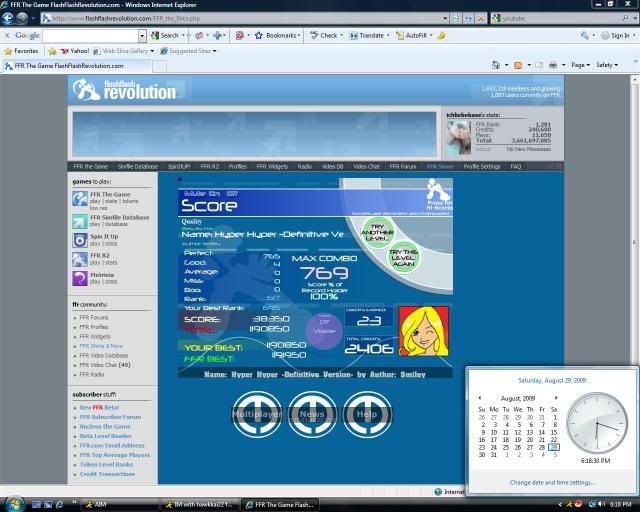Image resolution: width=640 pixels, height=512 pixels.
Task: Open the Safety dropdown menu
Action: (608, 65)
